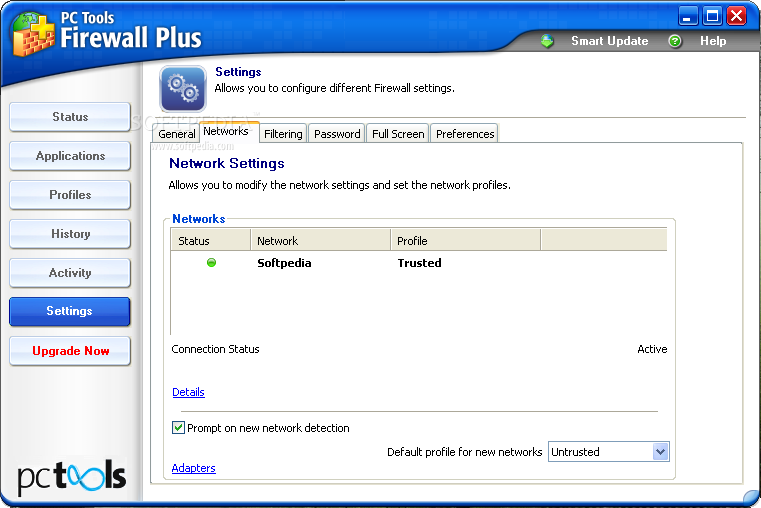Image resolution: width=761 pixels, height=508 pixels.
Task: Sort by the Profile column header
Action: [465, 241]
